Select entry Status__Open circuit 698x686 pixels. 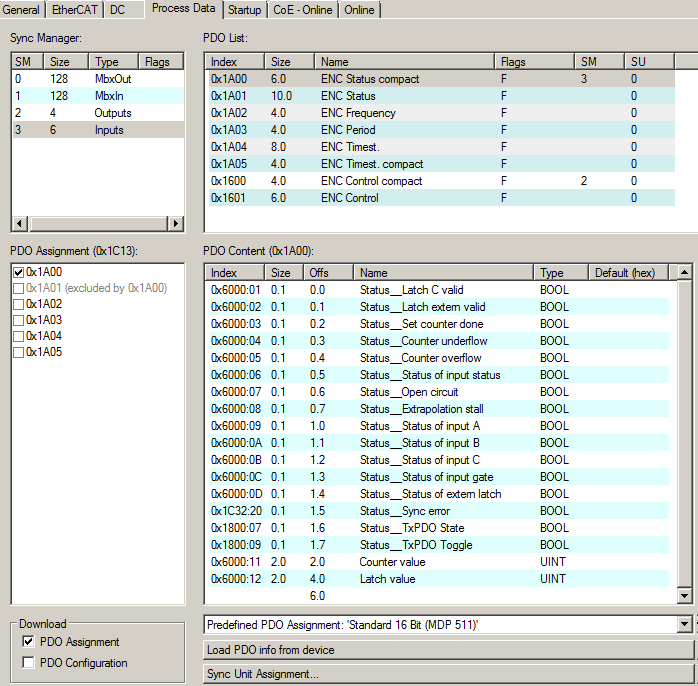coord(439,392)
